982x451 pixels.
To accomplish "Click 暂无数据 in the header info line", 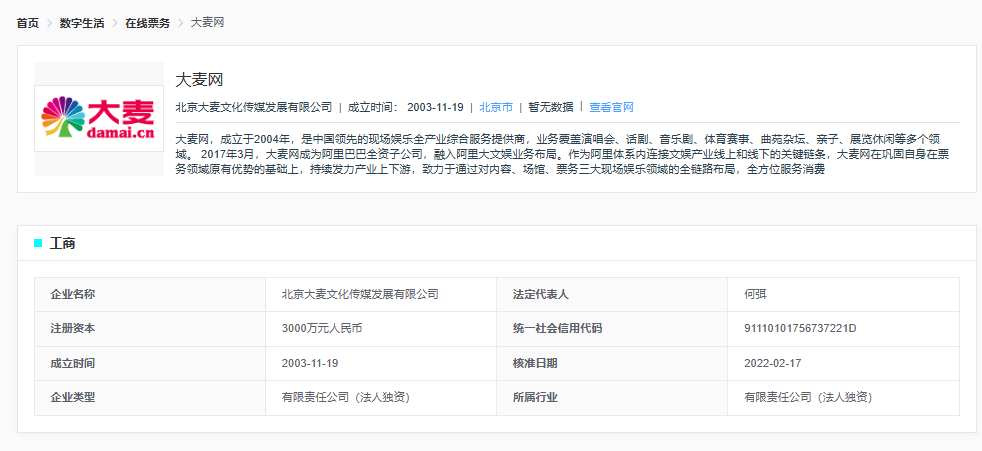I will 550,107.
